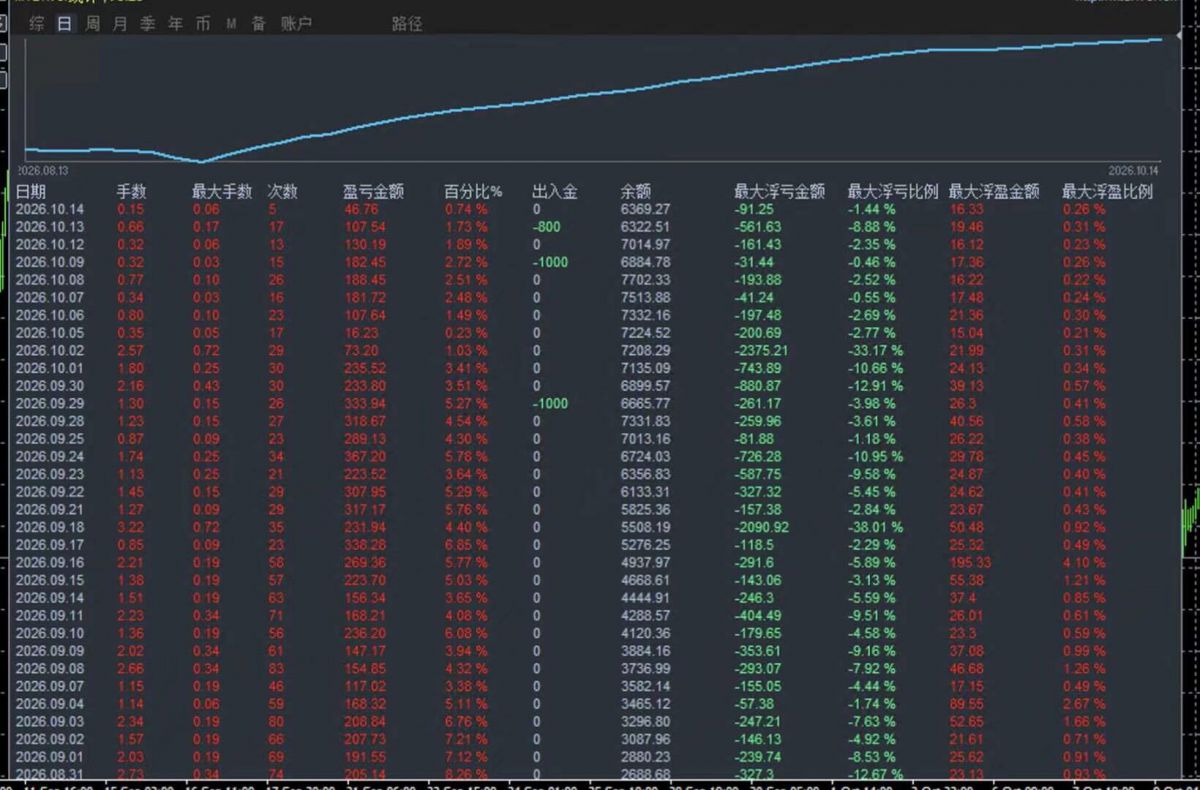The height and width of the screenshot is (790, 1200).
Task: Click trade count 83
Action: [275, 668]
